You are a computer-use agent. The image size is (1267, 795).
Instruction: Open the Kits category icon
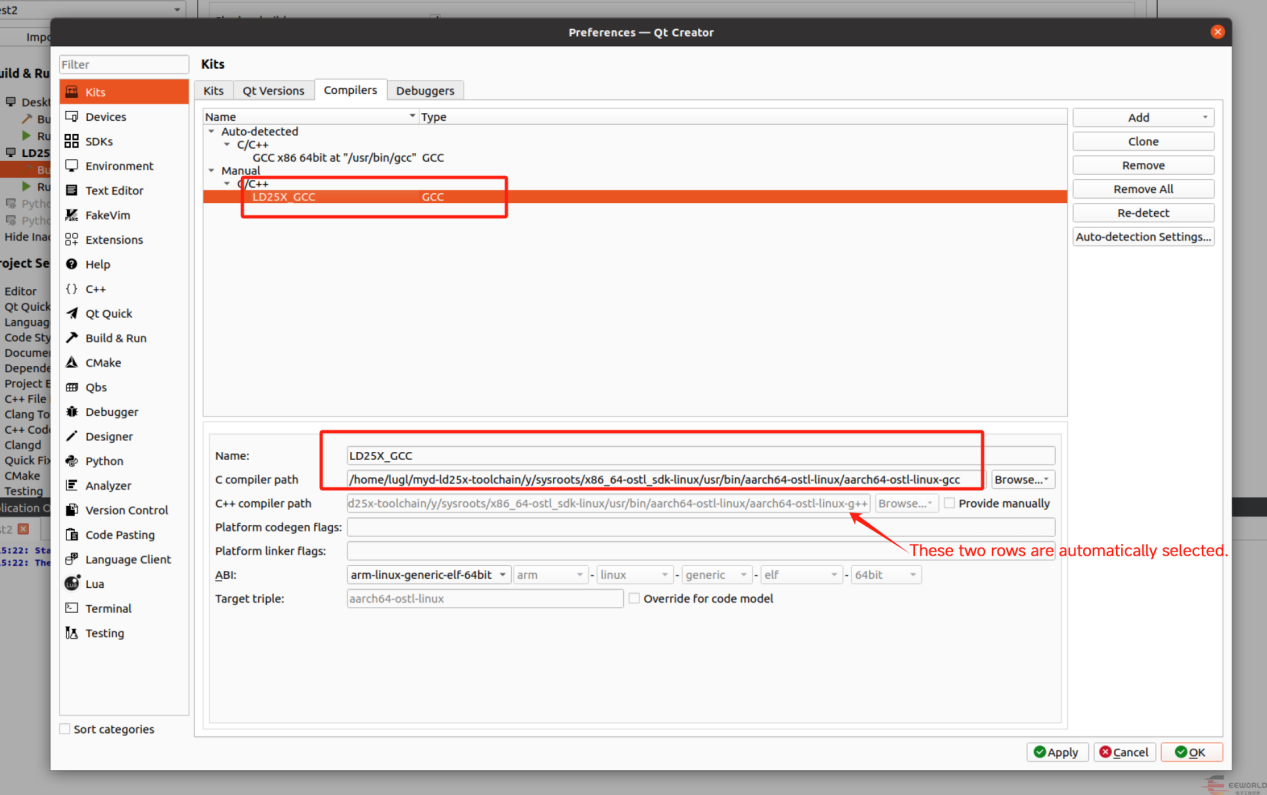72,92
